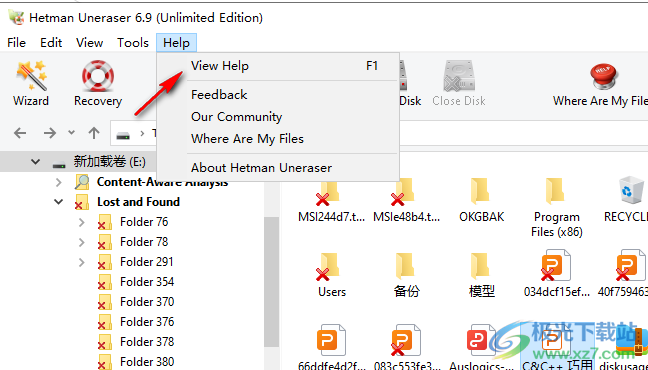This screenshot has height=370, width=648.
Task: Select Folder 354 tree item
Action: coord(147,282)
